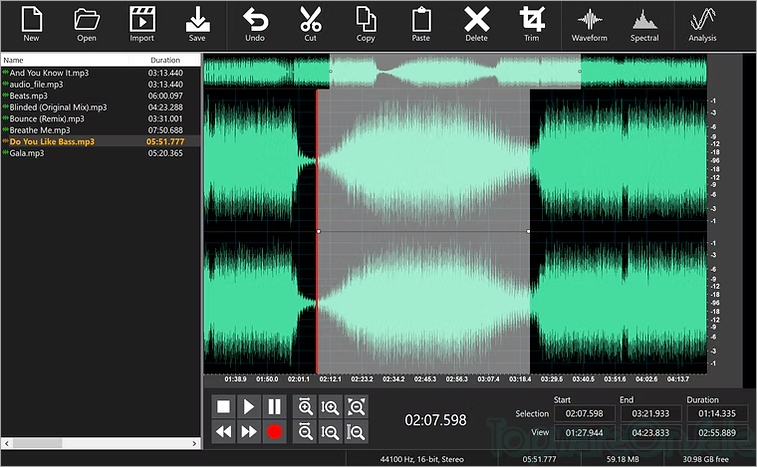
Task: Select Do You Like Bass.mp3
Action: [100, 142]
